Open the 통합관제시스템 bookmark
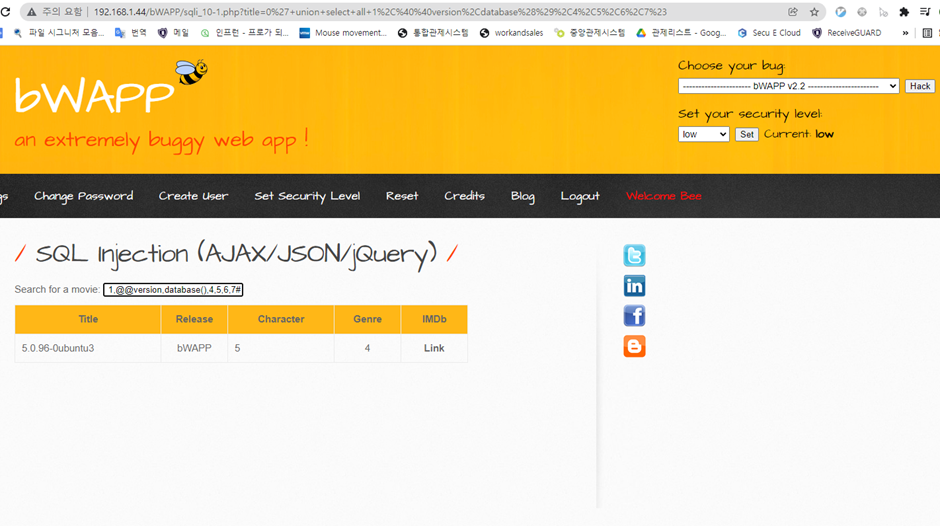 tap(433, 33)
